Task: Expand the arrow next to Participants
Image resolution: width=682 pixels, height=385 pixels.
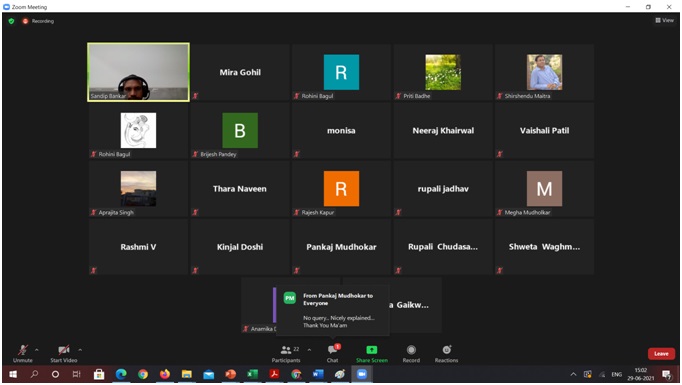Action: [309, 349]
